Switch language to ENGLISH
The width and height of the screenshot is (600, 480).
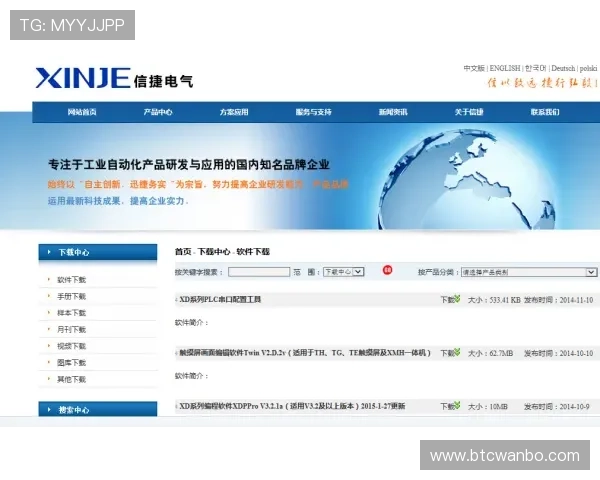[505, 68]
